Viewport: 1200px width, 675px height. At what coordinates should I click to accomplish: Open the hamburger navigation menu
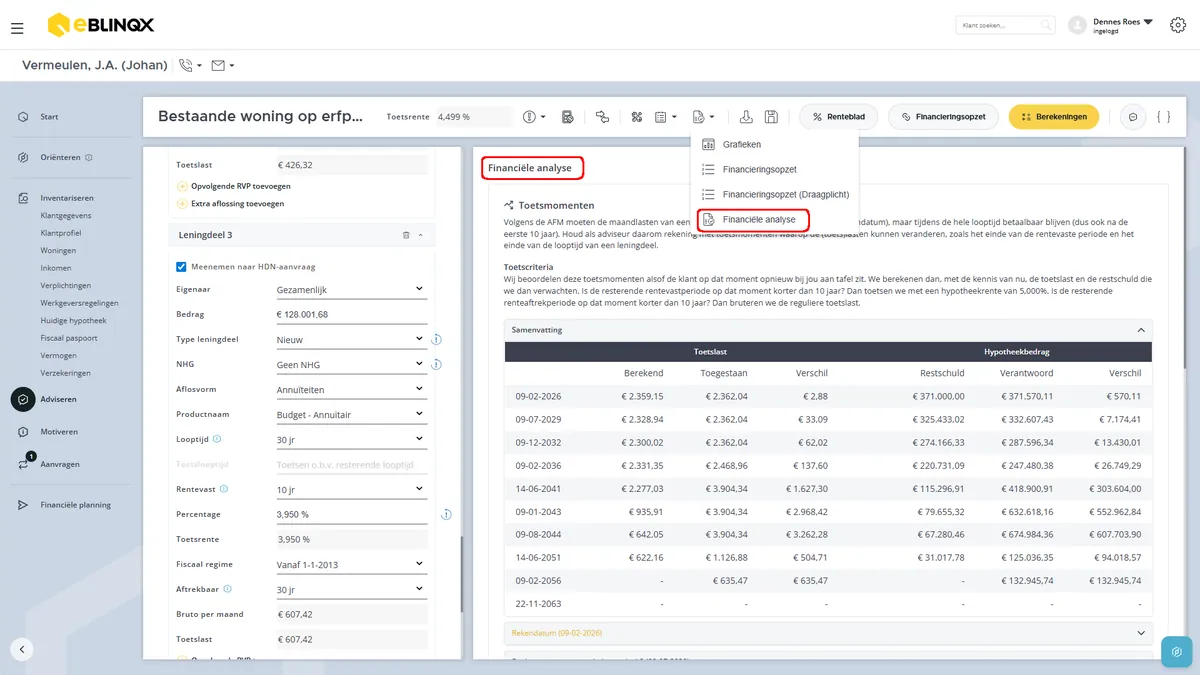[x=17, y=28]
